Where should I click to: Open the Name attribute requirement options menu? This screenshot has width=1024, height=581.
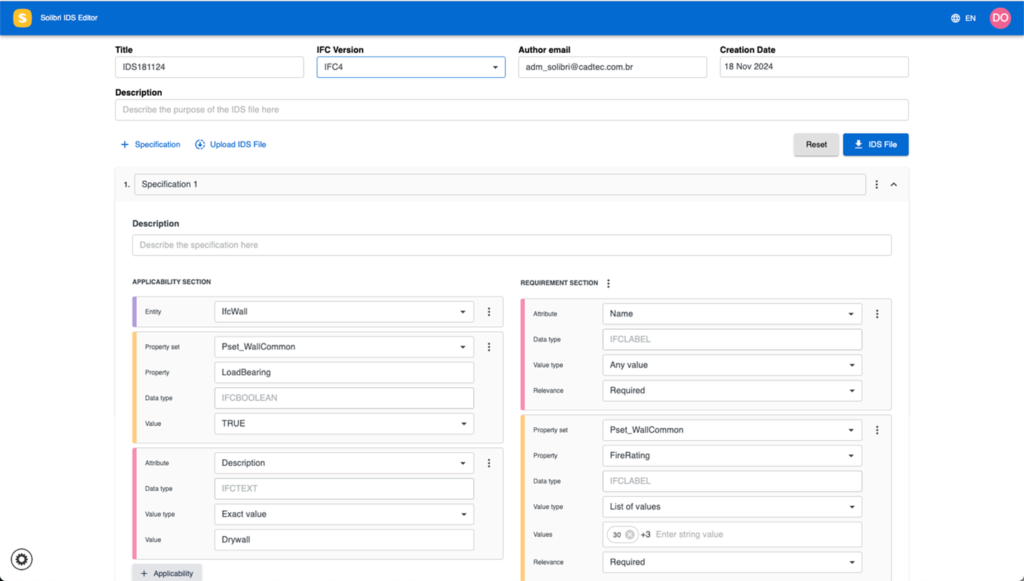(x=877, y=314)
